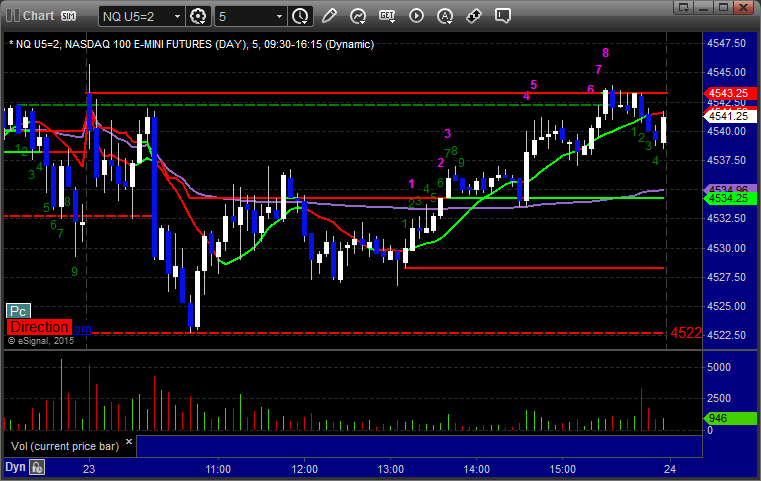The width and height of the screenshot is (761, 481).
Task: Select the pencil drawing tools icon
Action: click(329, 16)
